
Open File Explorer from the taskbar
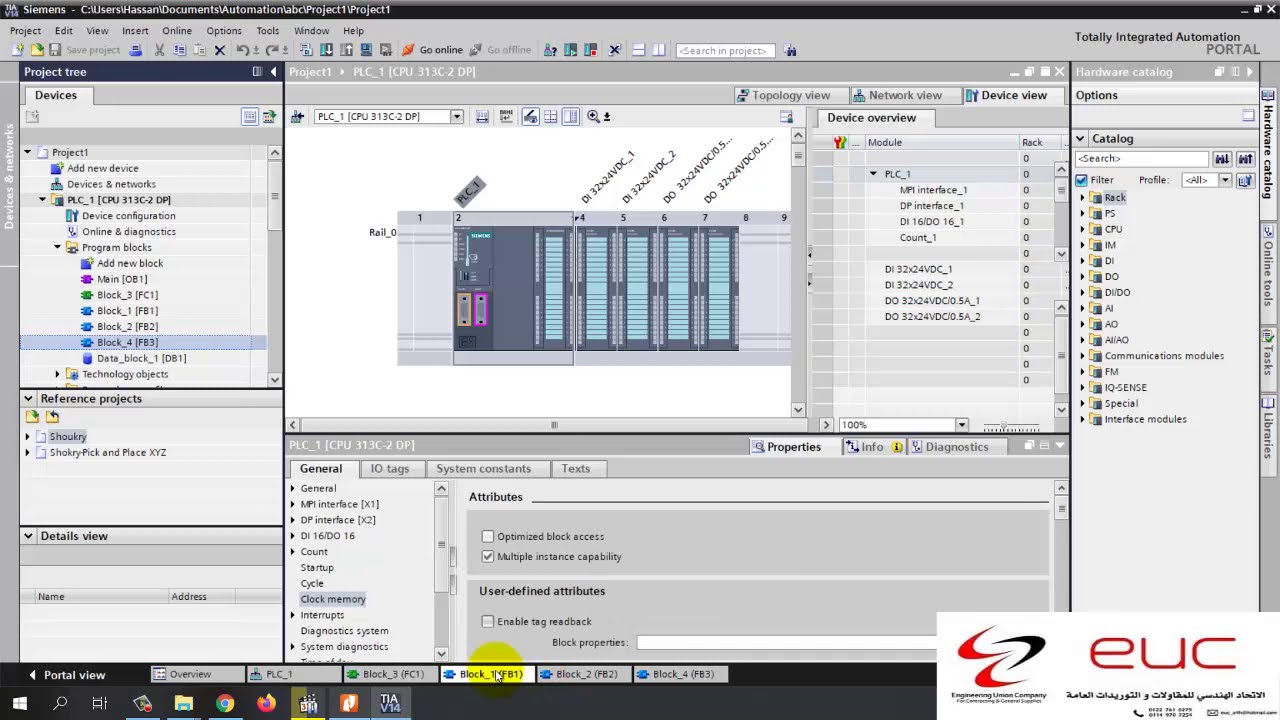click(x=183, y=703)
